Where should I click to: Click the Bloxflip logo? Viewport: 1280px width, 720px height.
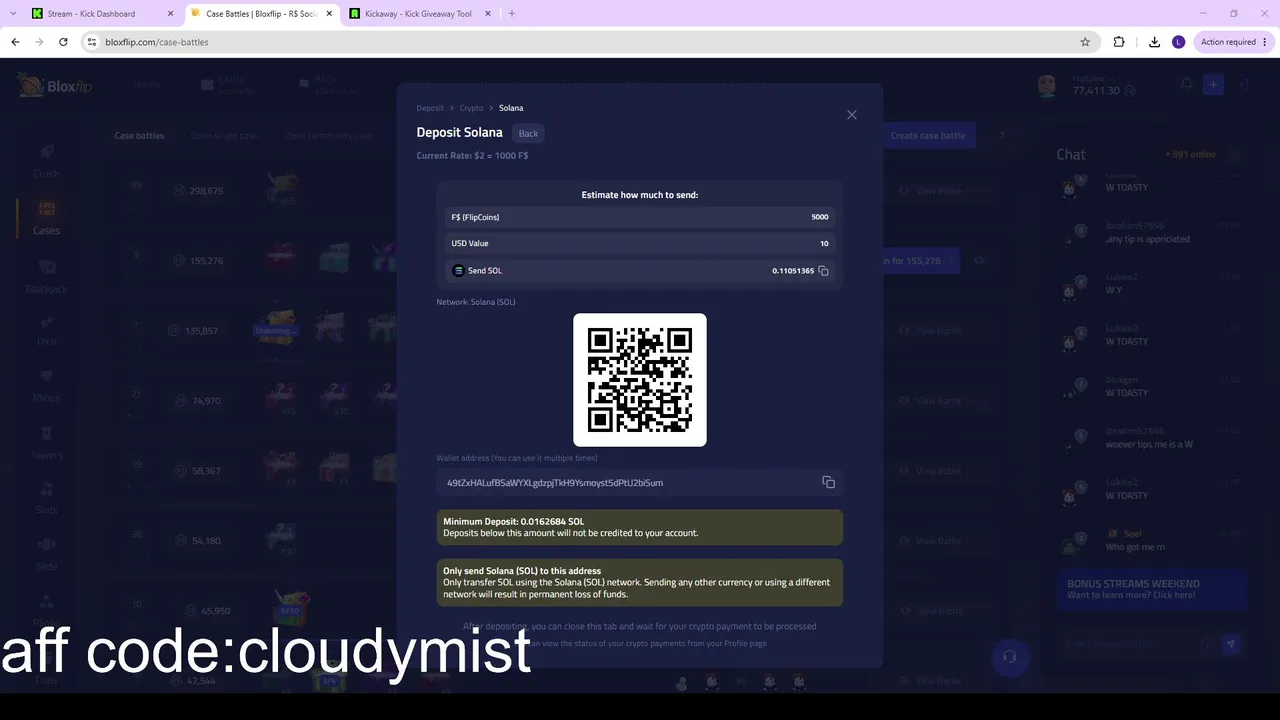(55, 86)
